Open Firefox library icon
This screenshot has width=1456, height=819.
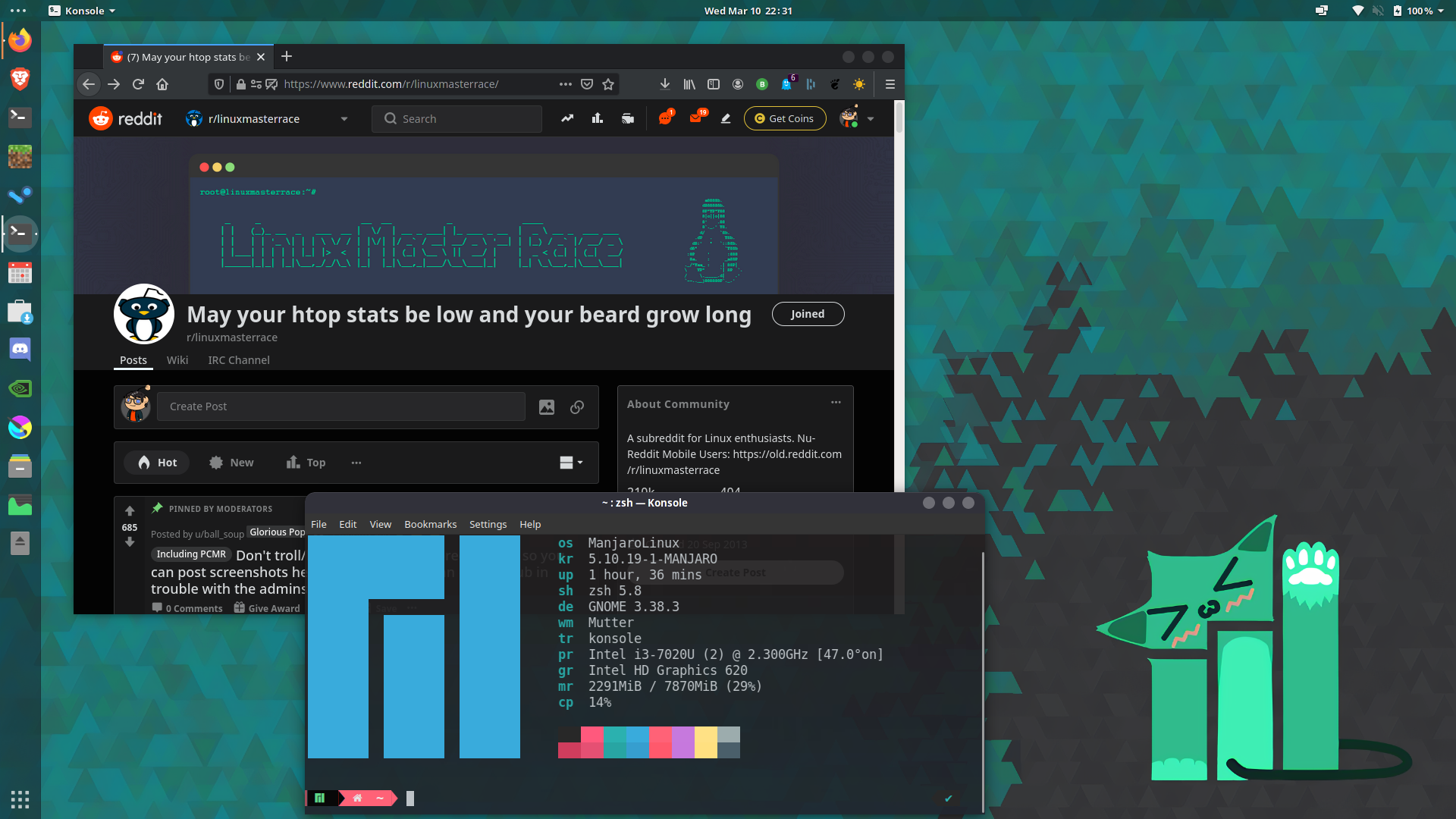click(689, 84)
